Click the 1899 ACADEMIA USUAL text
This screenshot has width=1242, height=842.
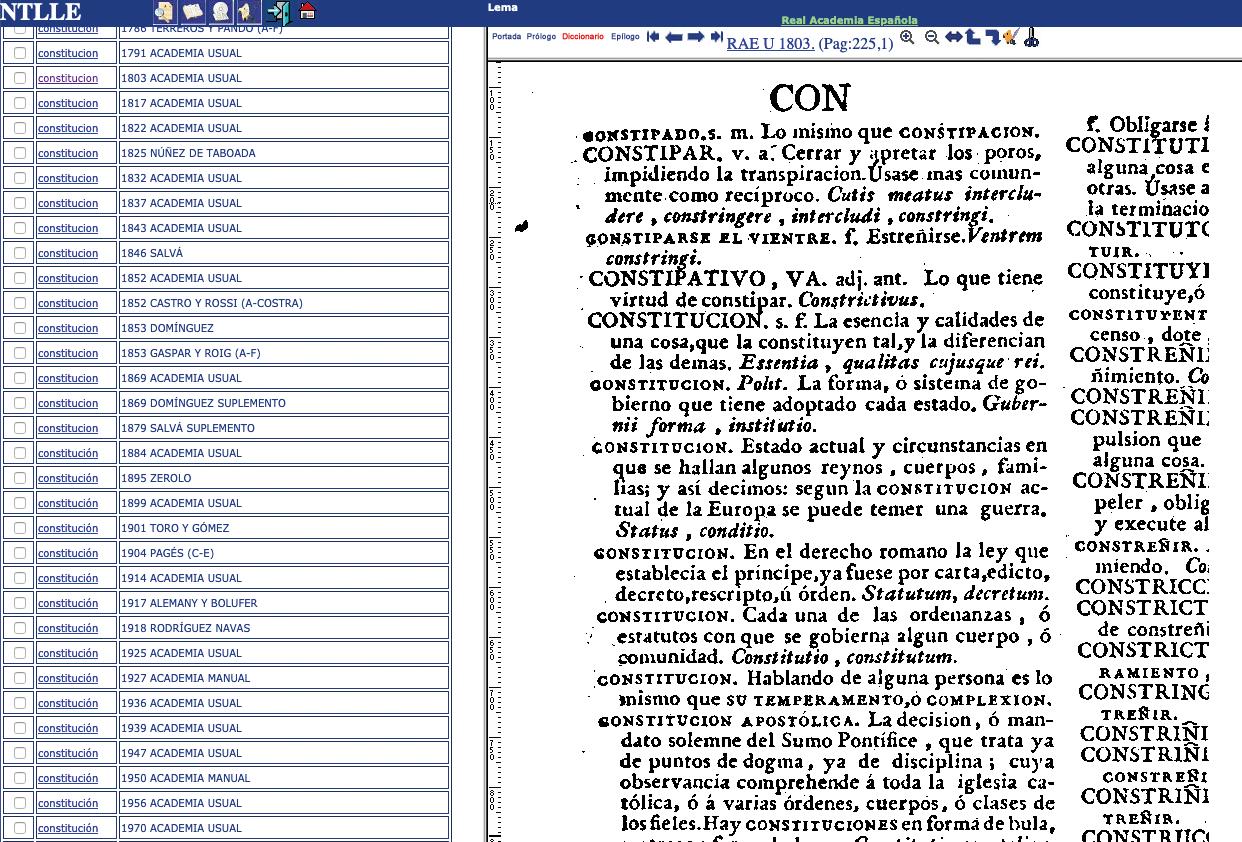(181, 503)
